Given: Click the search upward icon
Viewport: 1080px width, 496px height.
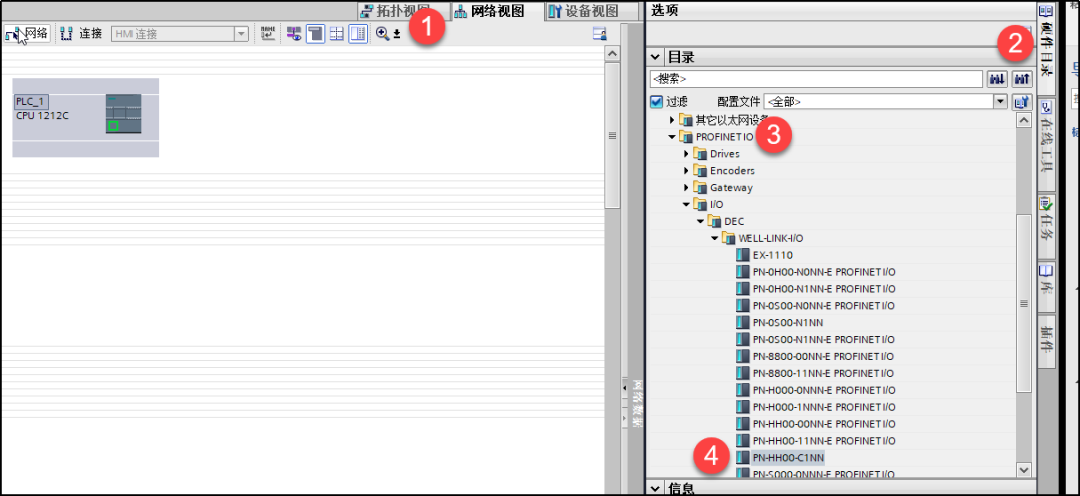Looking at the screenshot, I should (1021, 79).
